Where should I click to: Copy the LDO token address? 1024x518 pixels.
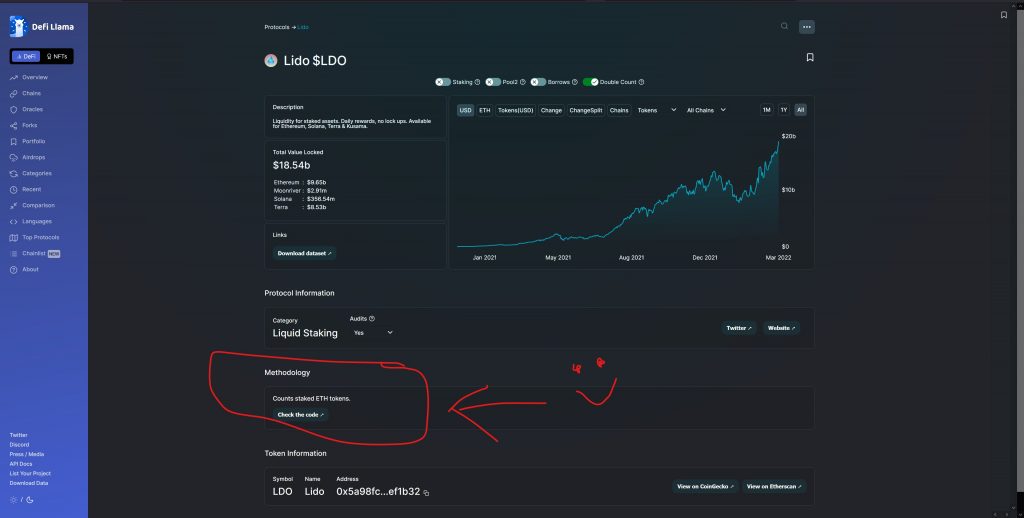[426, 493]
